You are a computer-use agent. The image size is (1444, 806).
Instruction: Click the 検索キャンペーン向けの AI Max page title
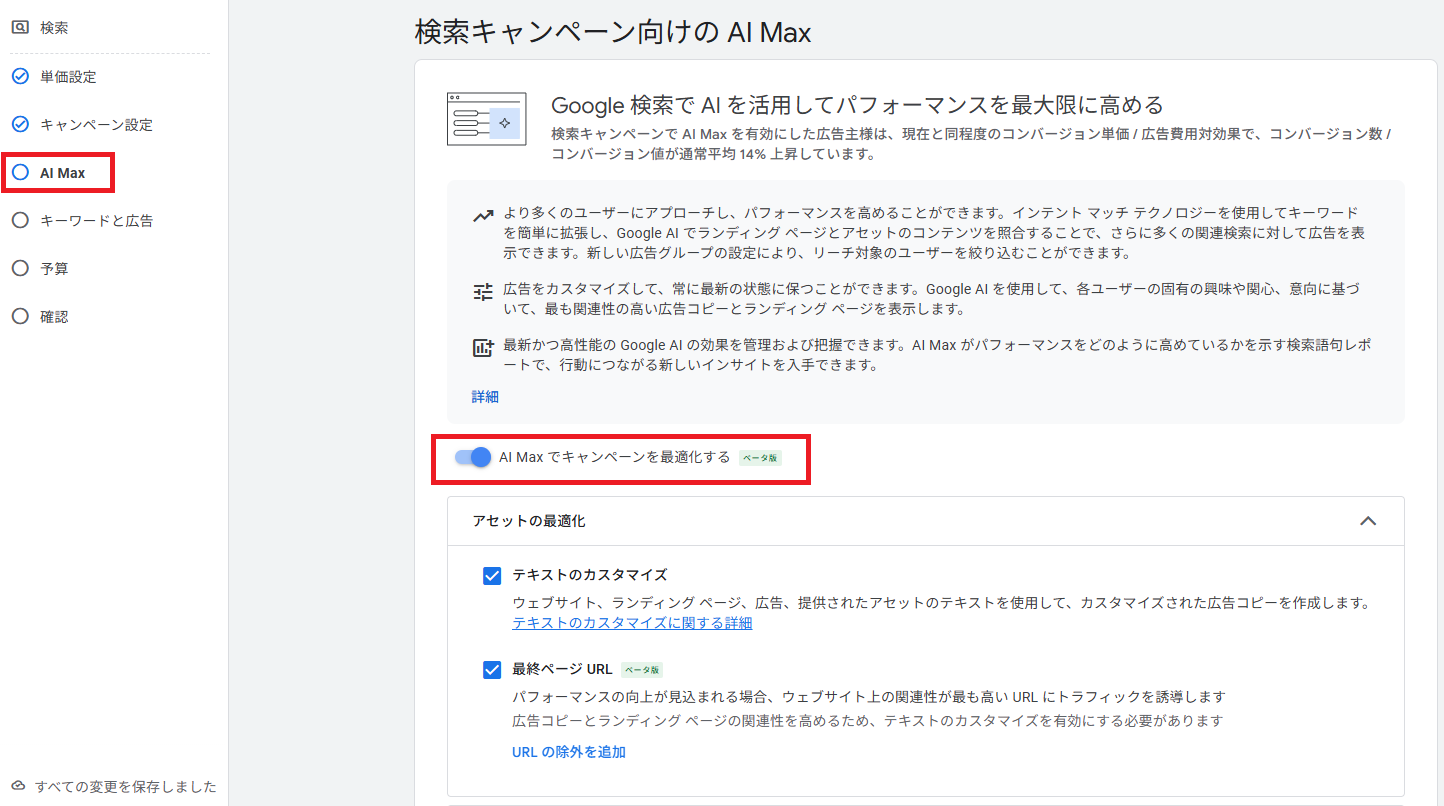point(613,32)
